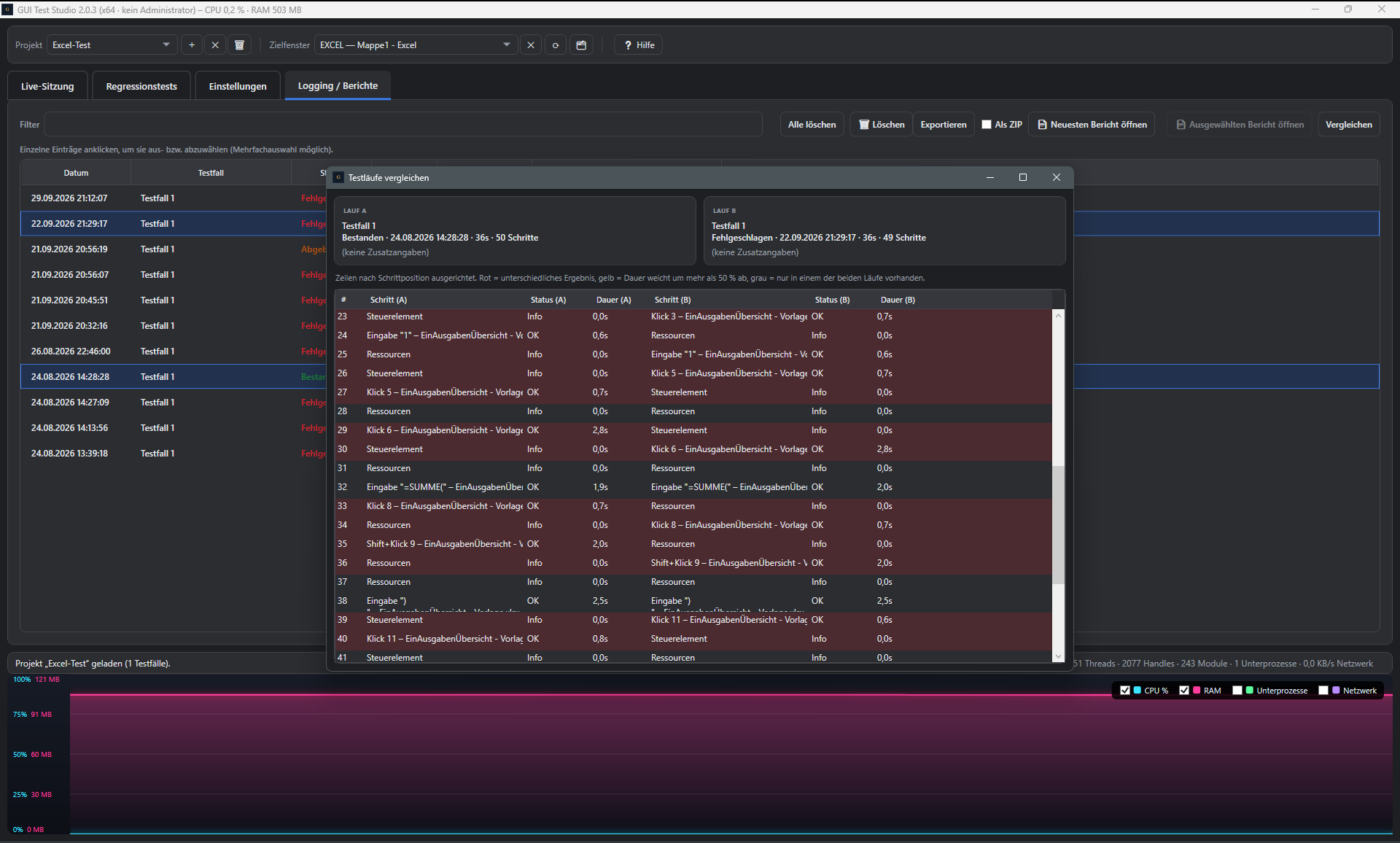Toggle the CPU % graph series
1400x843 pixels.
click(x=1125, y=691)
